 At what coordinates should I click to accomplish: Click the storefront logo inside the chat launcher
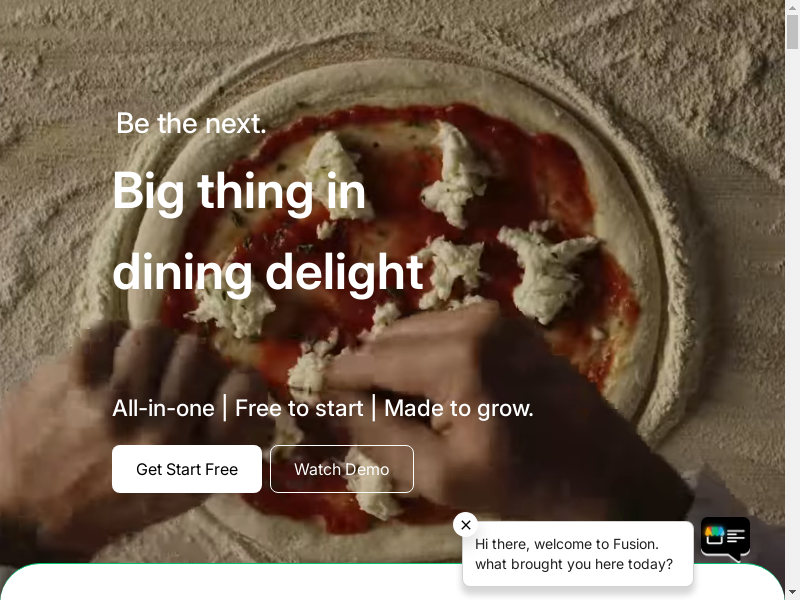714,535
